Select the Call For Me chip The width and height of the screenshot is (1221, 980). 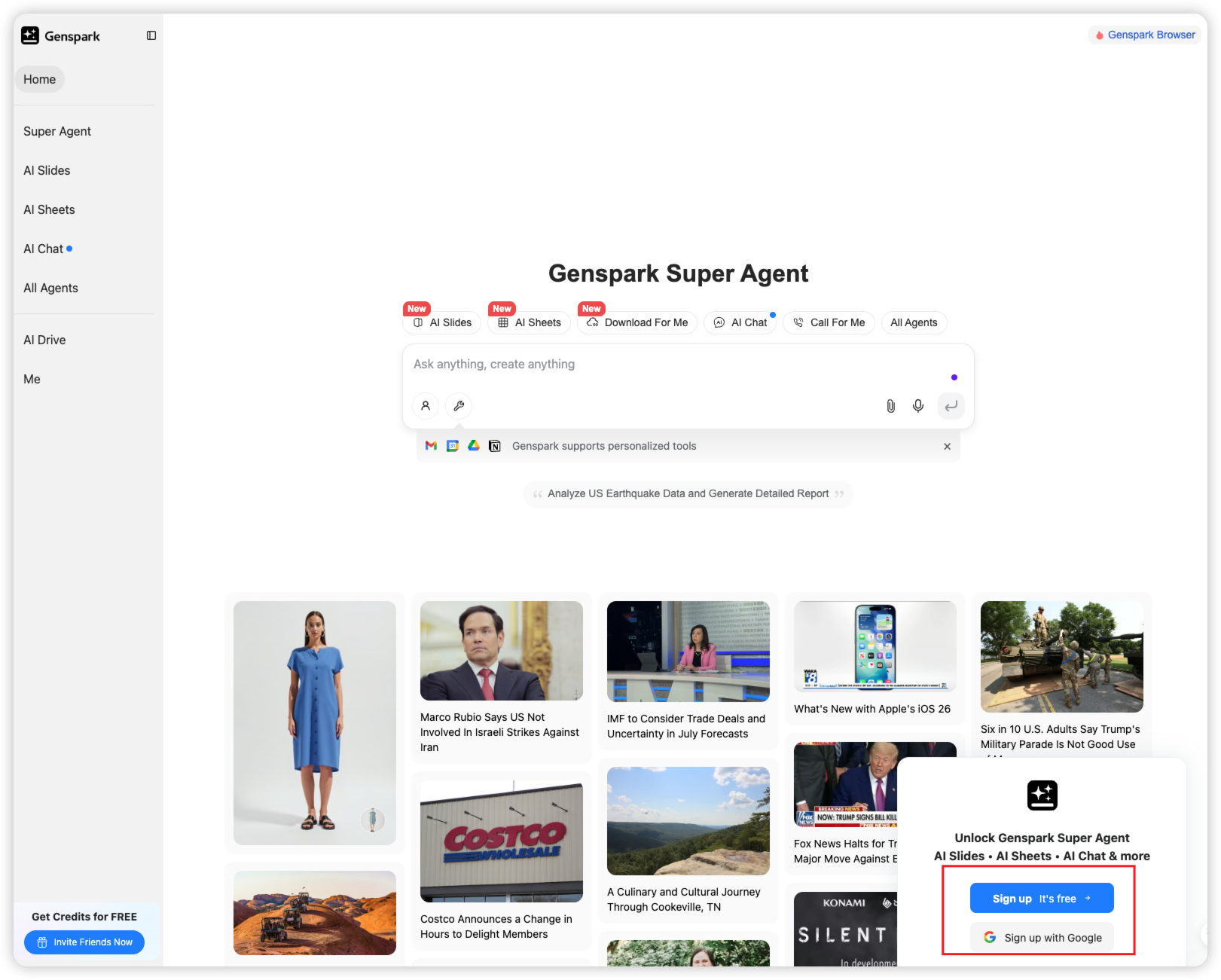click(x=829, y=322)
